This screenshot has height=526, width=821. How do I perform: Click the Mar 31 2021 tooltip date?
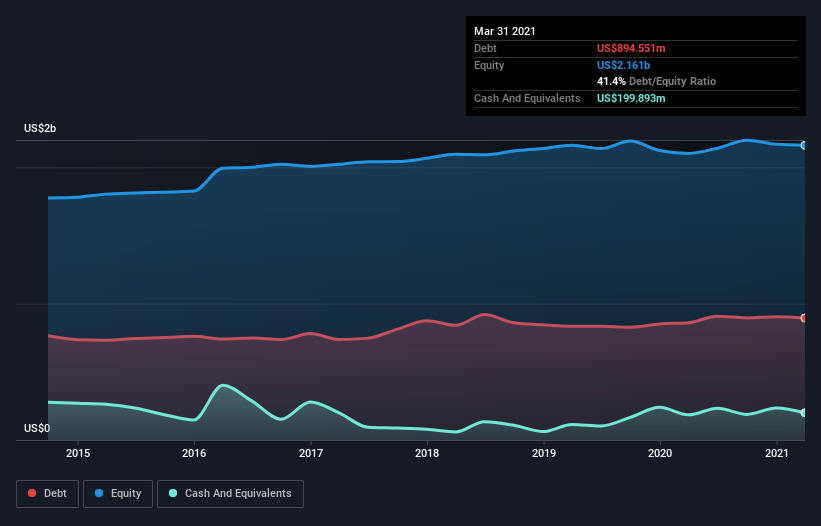pos(505,31)
